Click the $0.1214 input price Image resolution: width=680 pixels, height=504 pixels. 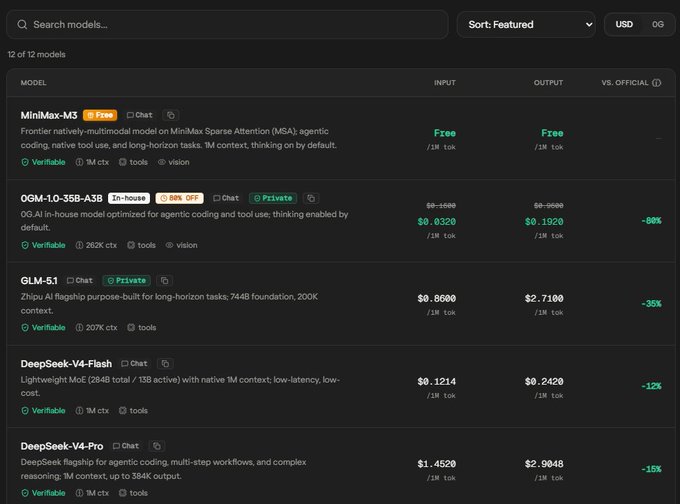(x=436, y=382)
